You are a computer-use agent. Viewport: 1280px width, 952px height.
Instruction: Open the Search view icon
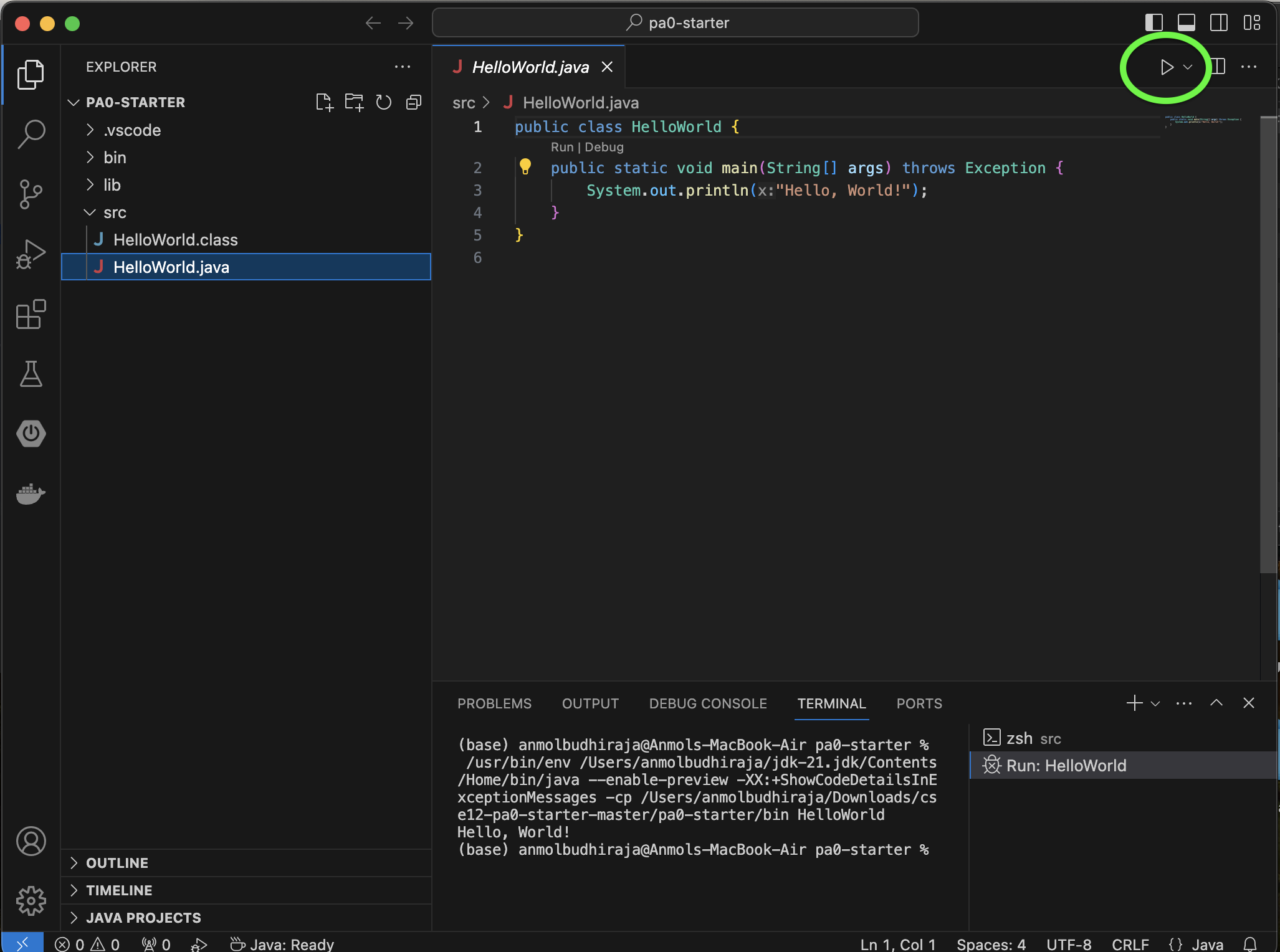pyautogui.click(x=31, y=134)
